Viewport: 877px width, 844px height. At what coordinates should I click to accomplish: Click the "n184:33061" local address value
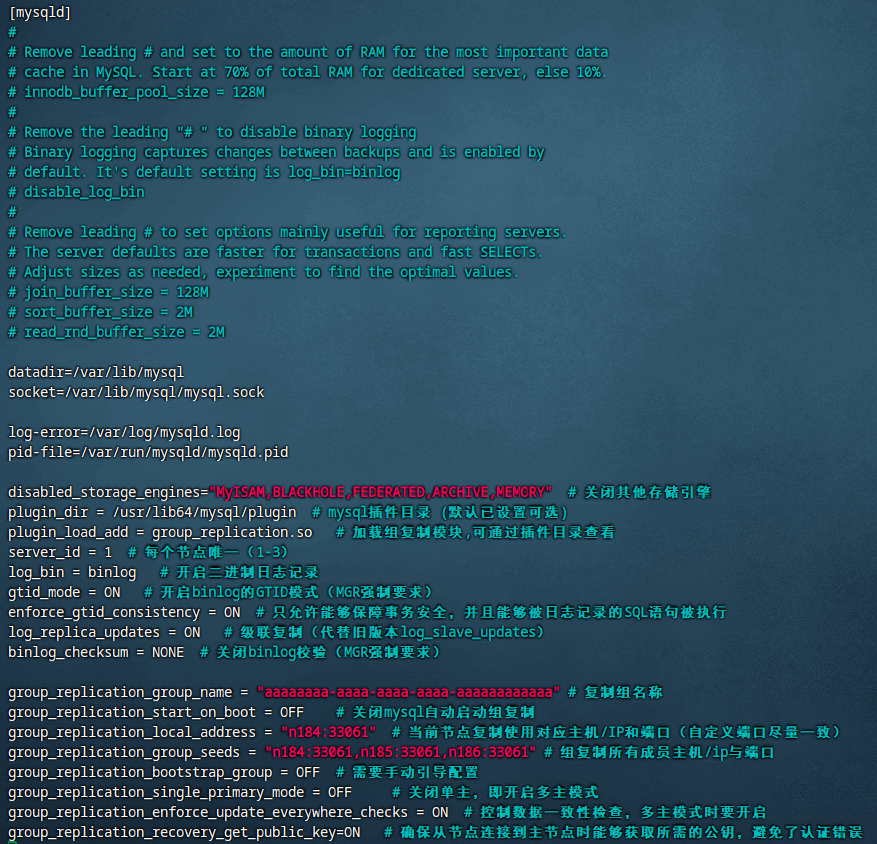(x=320, y=732)
